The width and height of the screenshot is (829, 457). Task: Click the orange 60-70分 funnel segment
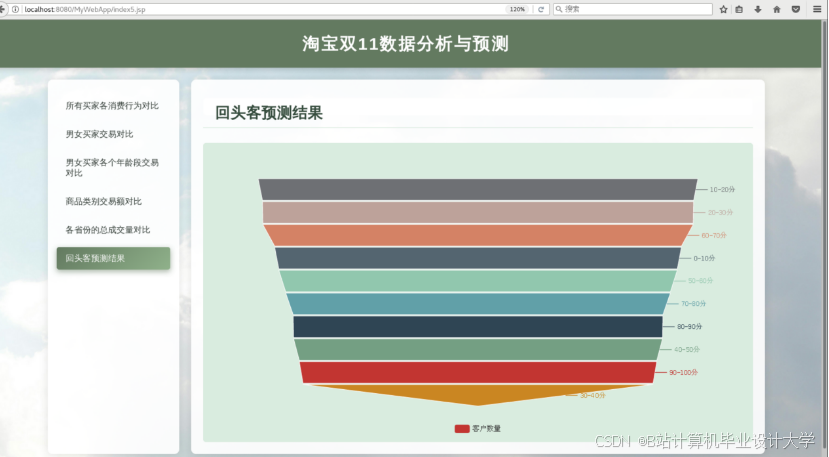pos(478,235)
